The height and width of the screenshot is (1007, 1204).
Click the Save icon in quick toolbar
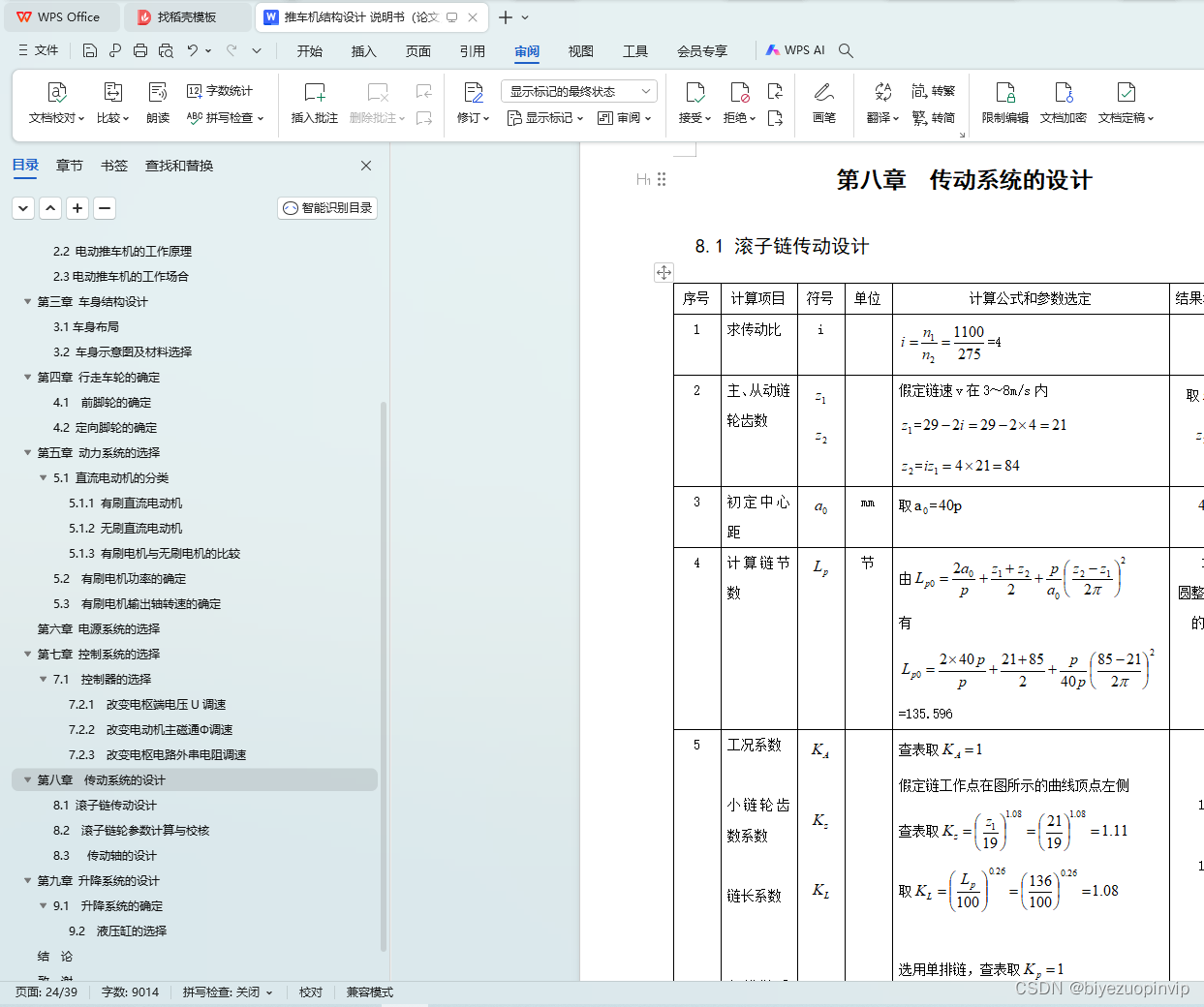tap(90, 50)
